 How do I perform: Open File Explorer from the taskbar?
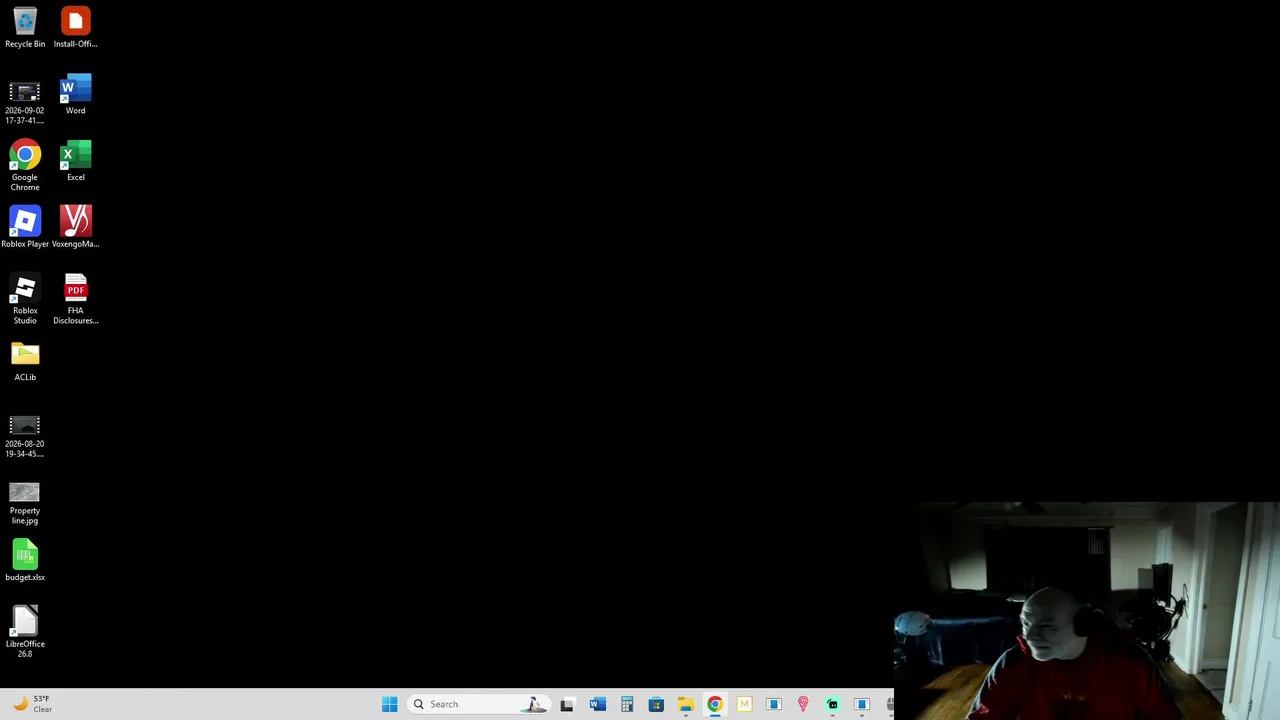click(x=685, y=704)
